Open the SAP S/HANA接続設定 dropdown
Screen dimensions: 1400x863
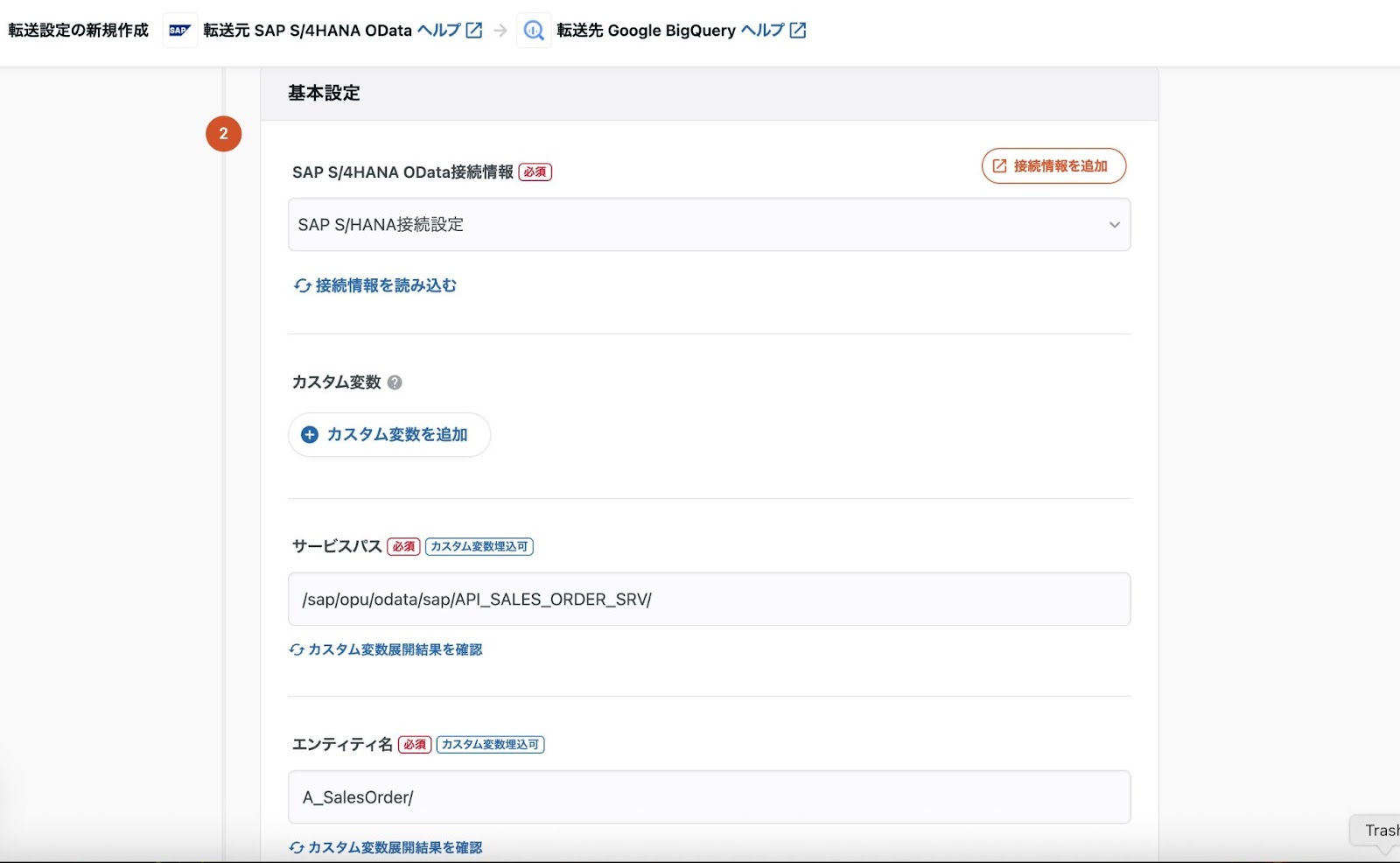point(709,225)
